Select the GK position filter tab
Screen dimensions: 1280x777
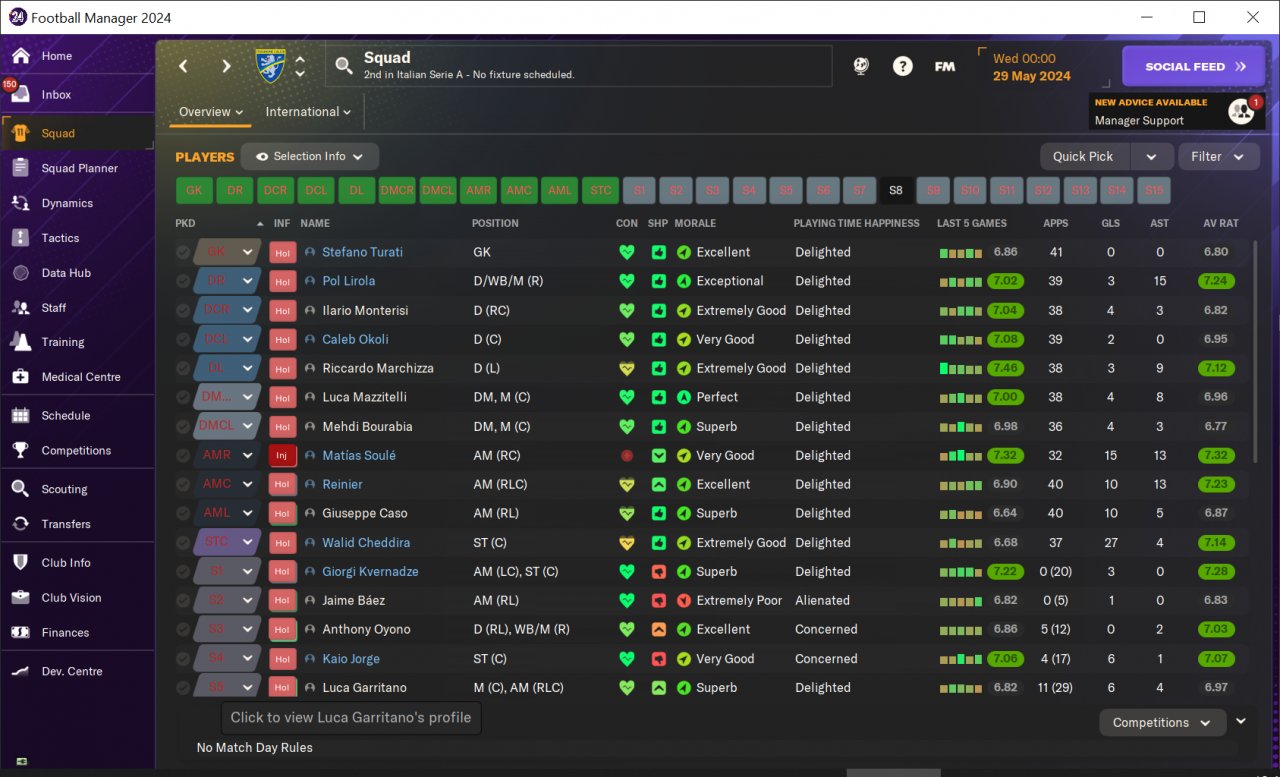(194, 190)
